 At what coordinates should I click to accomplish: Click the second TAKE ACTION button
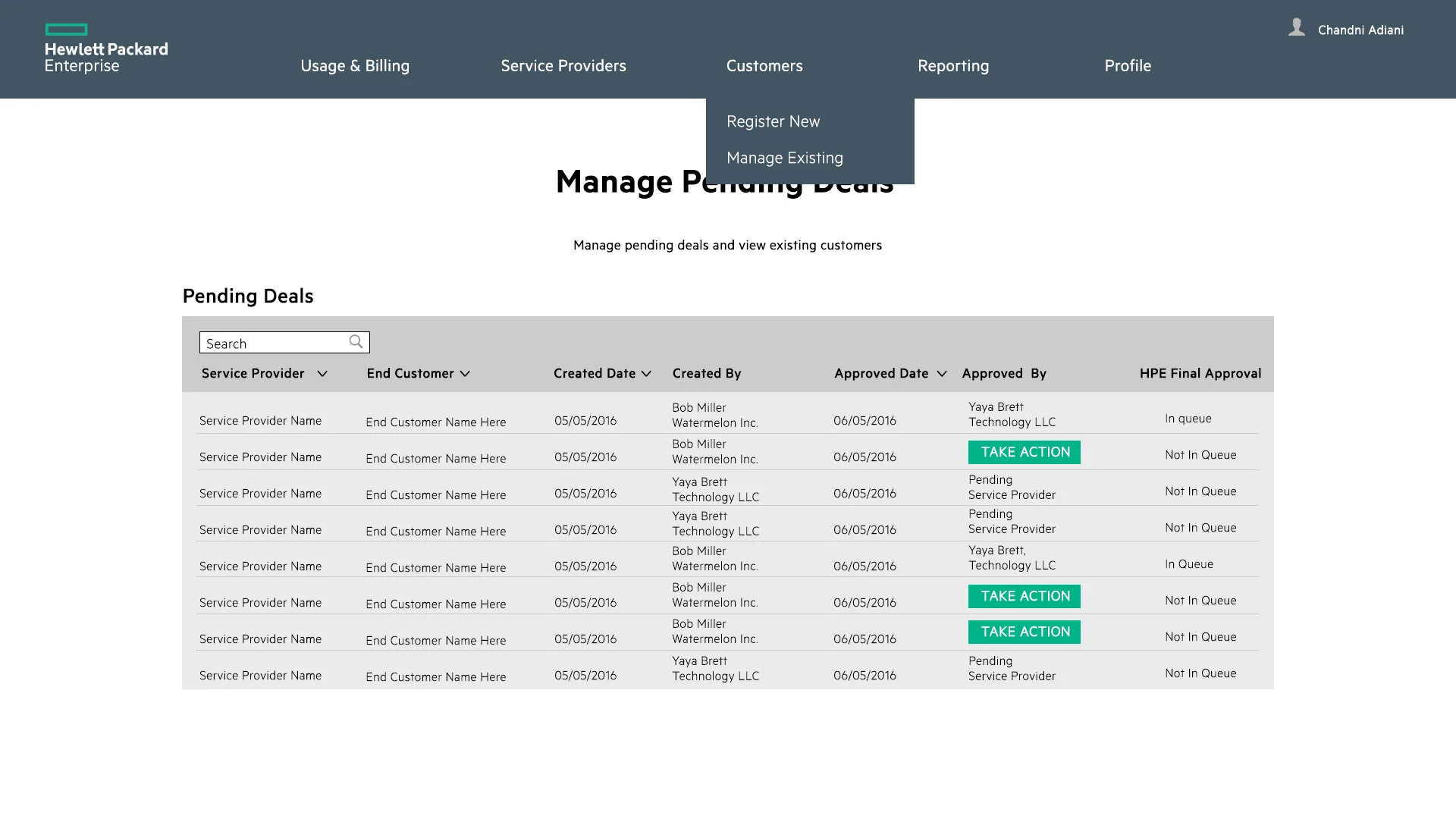point(1024,596)
